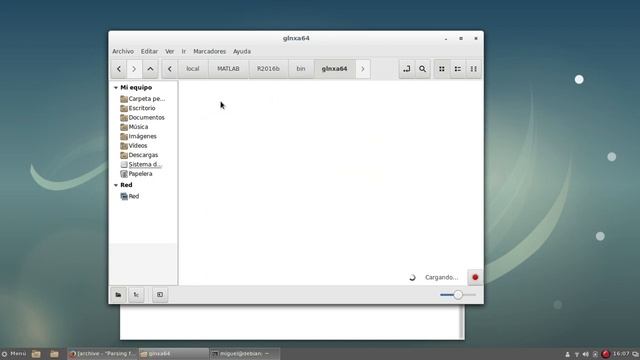Open the Ver menu
640x360 pixels.
169,51
